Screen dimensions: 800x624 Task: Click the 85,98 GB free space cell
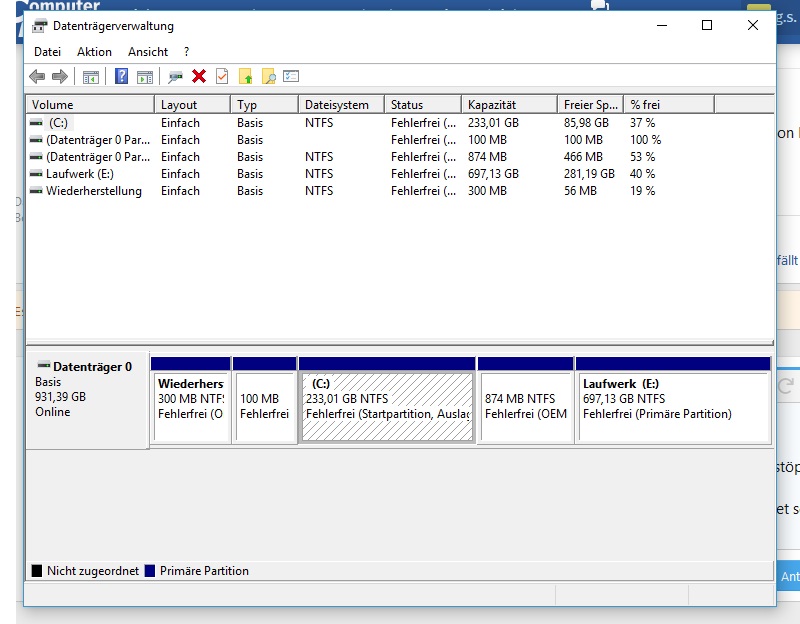click(x=586, y=123)
